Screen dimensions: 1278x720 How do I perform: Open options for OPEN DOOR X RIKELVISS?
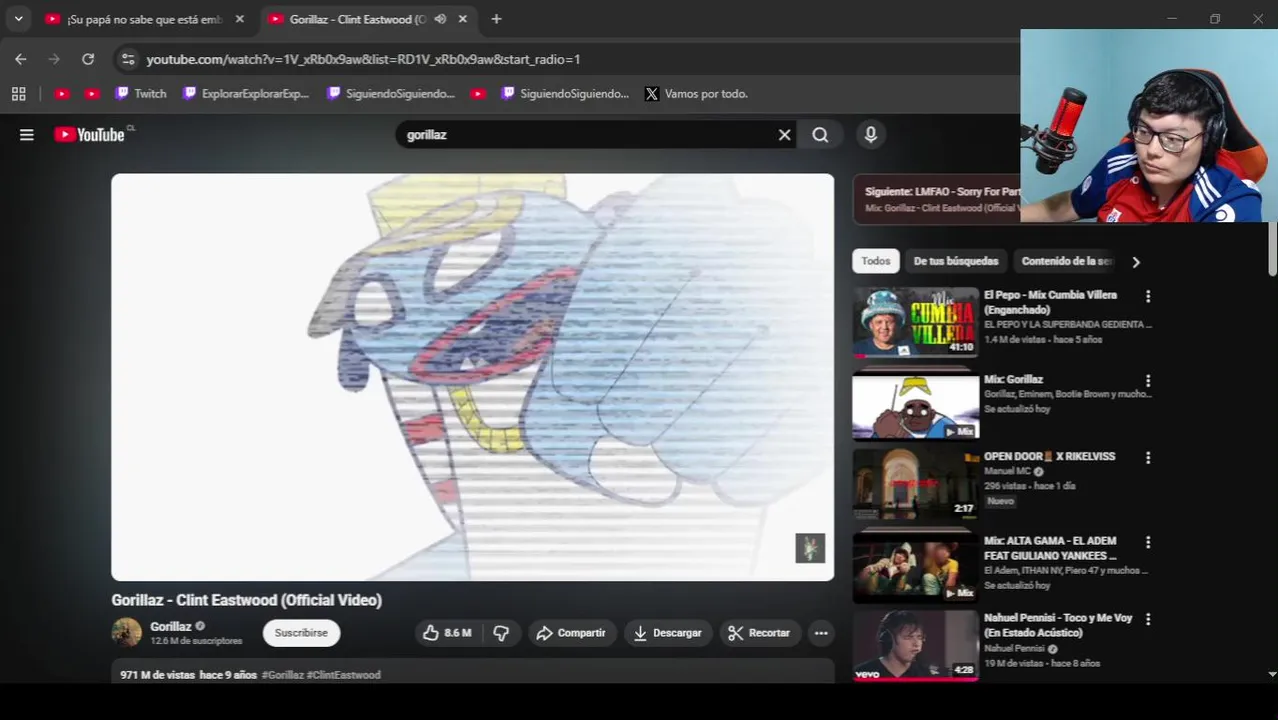coord(1148,457)
